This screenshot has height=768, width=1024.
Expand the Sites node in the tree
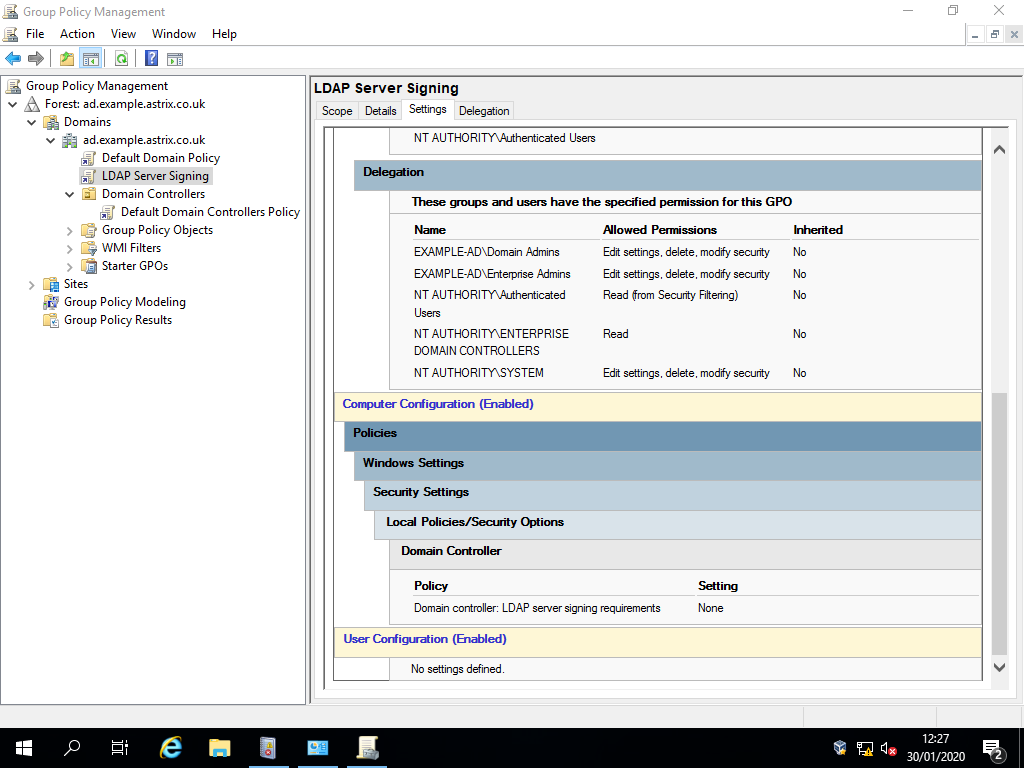pos(31,283)
